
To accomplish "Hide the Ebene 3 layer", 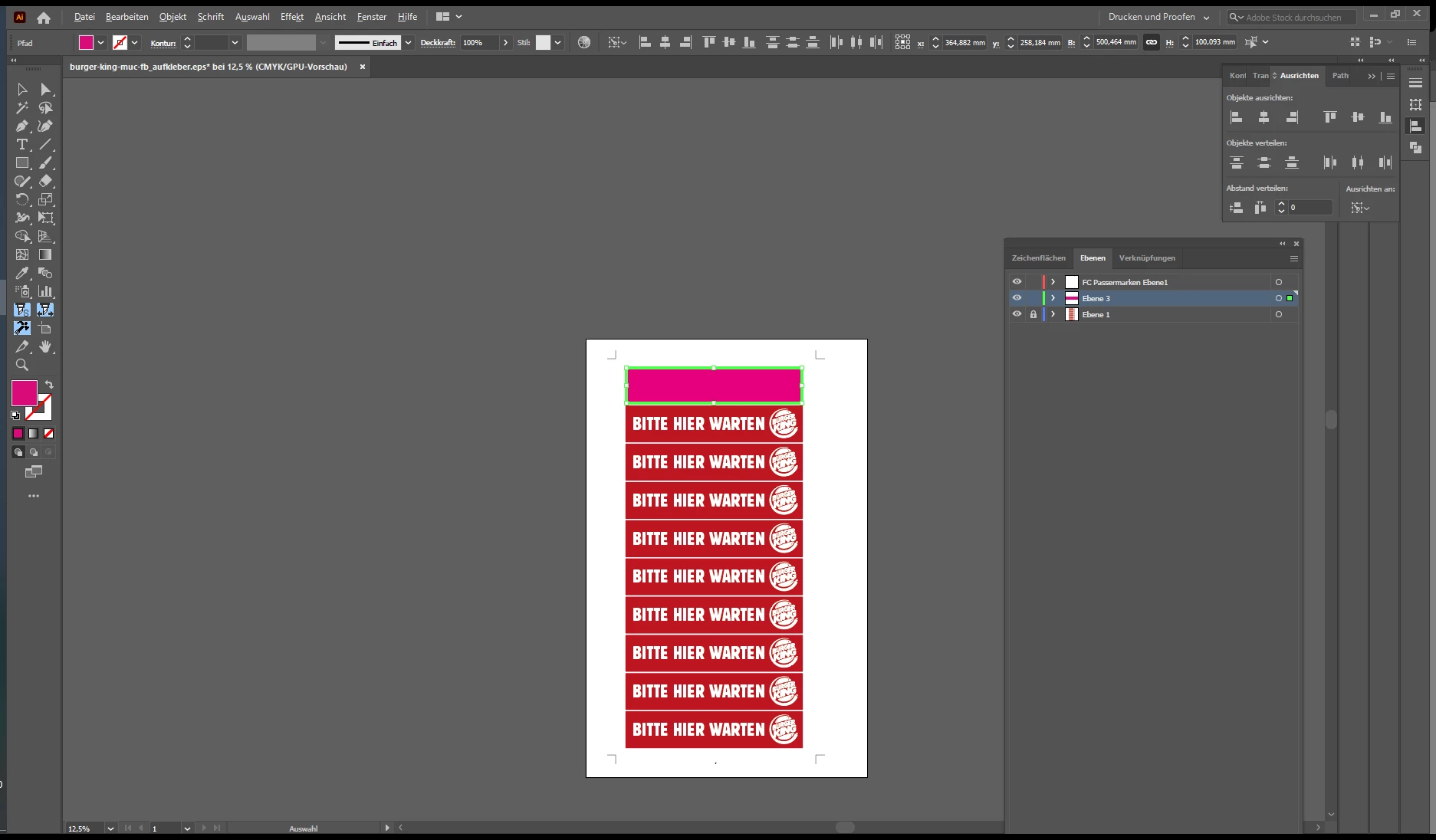I will click(1017, 298).
